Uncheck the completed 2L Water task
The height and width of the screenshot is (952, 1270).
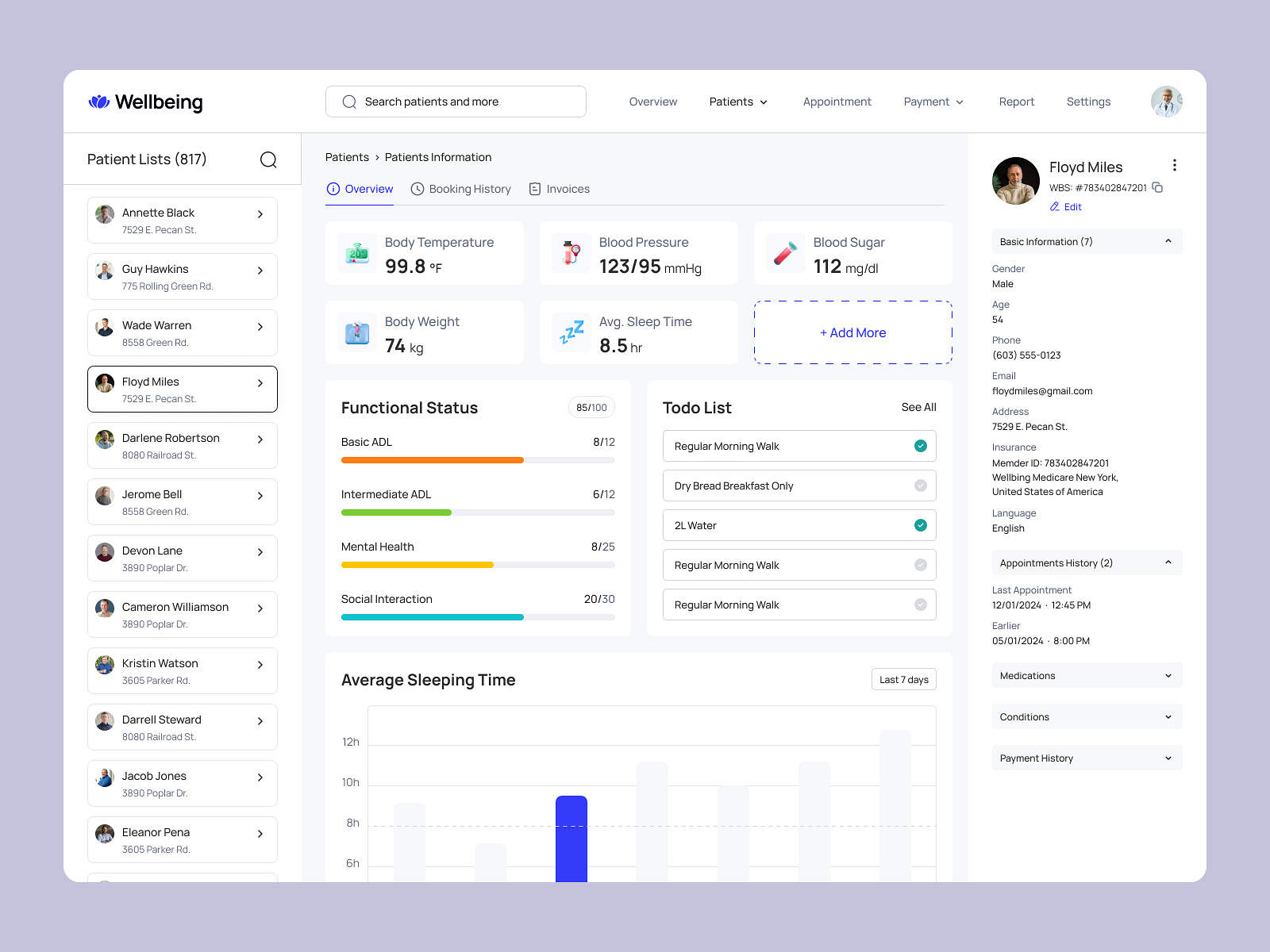920,524
